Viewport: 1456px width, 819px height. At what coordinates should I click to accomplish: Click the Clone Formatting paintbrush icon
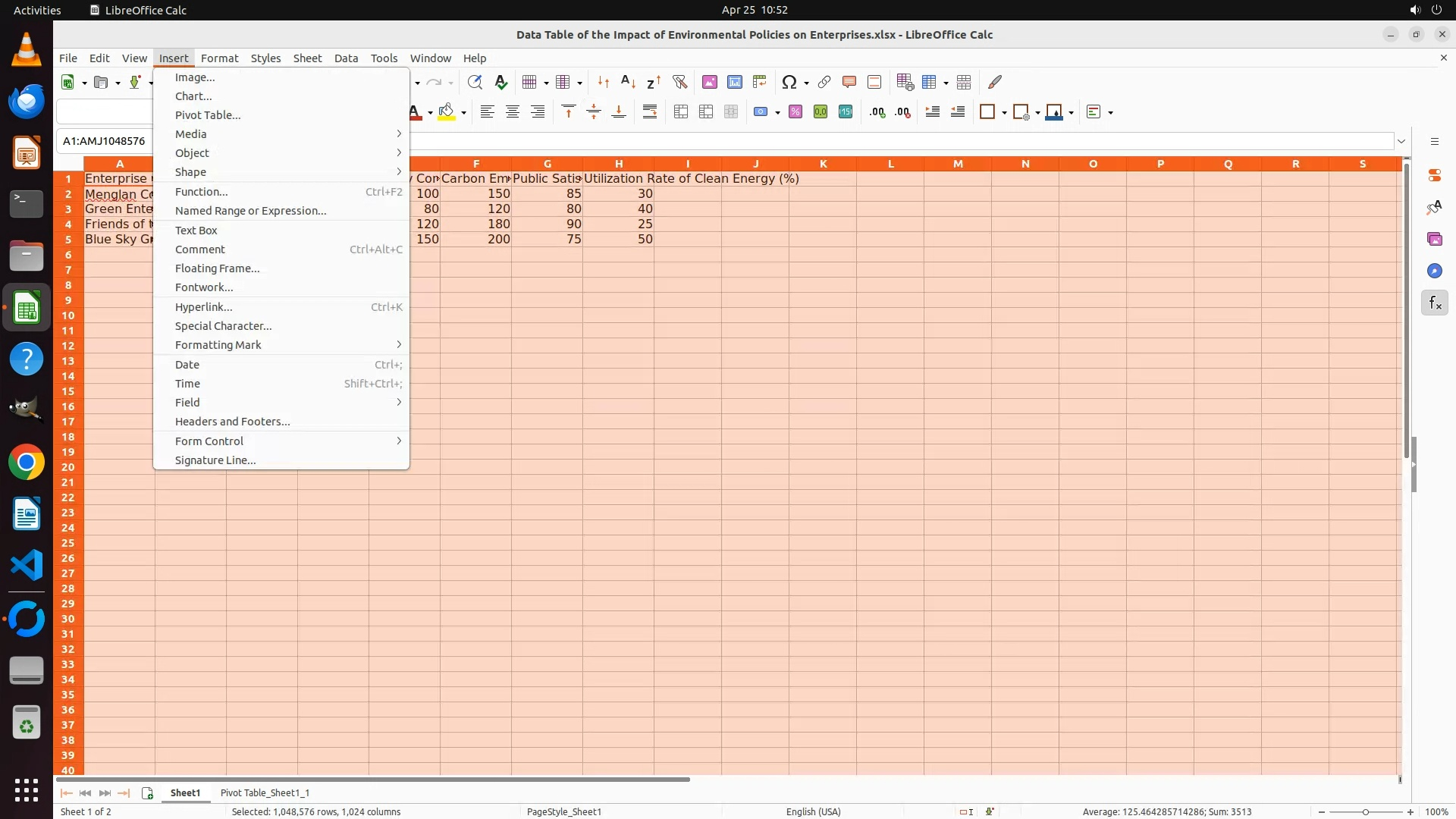pos(995,82)
